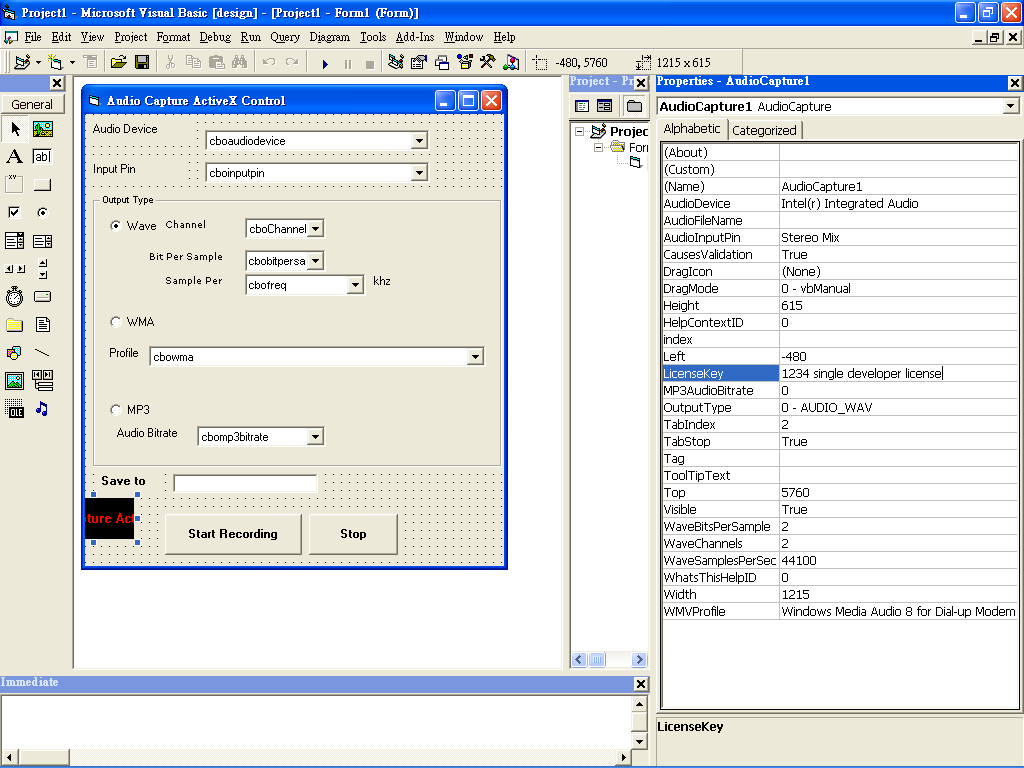Select the Timer control in the toolbox
Image resolution: width=1024 pixels, height=768 pixels.
pos(14,297)
